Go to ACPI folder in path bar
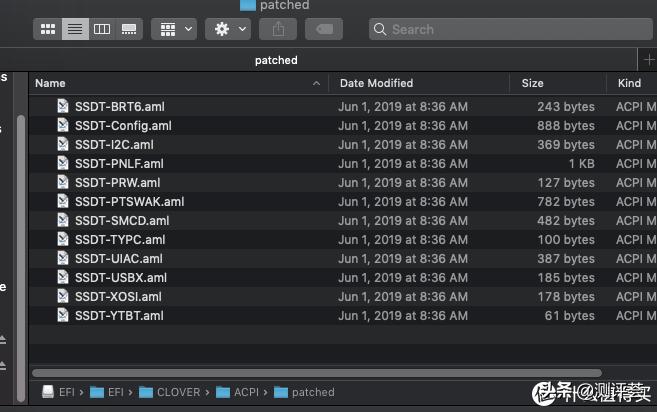657x412 pixels. point(240,392)
